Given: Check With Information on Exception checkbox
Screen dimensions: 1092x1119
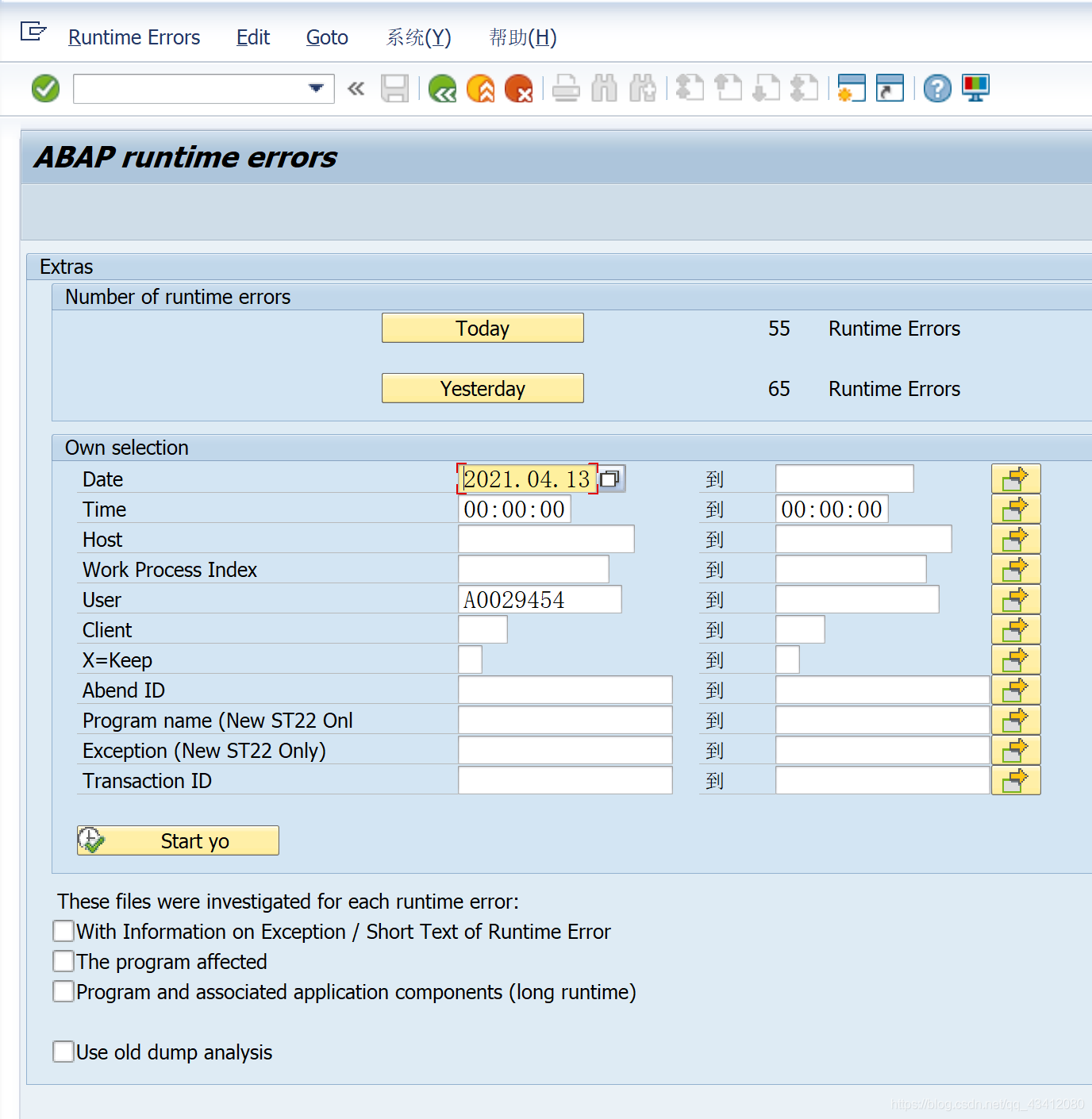Looking at the screenshot, I should coord(63,931).
